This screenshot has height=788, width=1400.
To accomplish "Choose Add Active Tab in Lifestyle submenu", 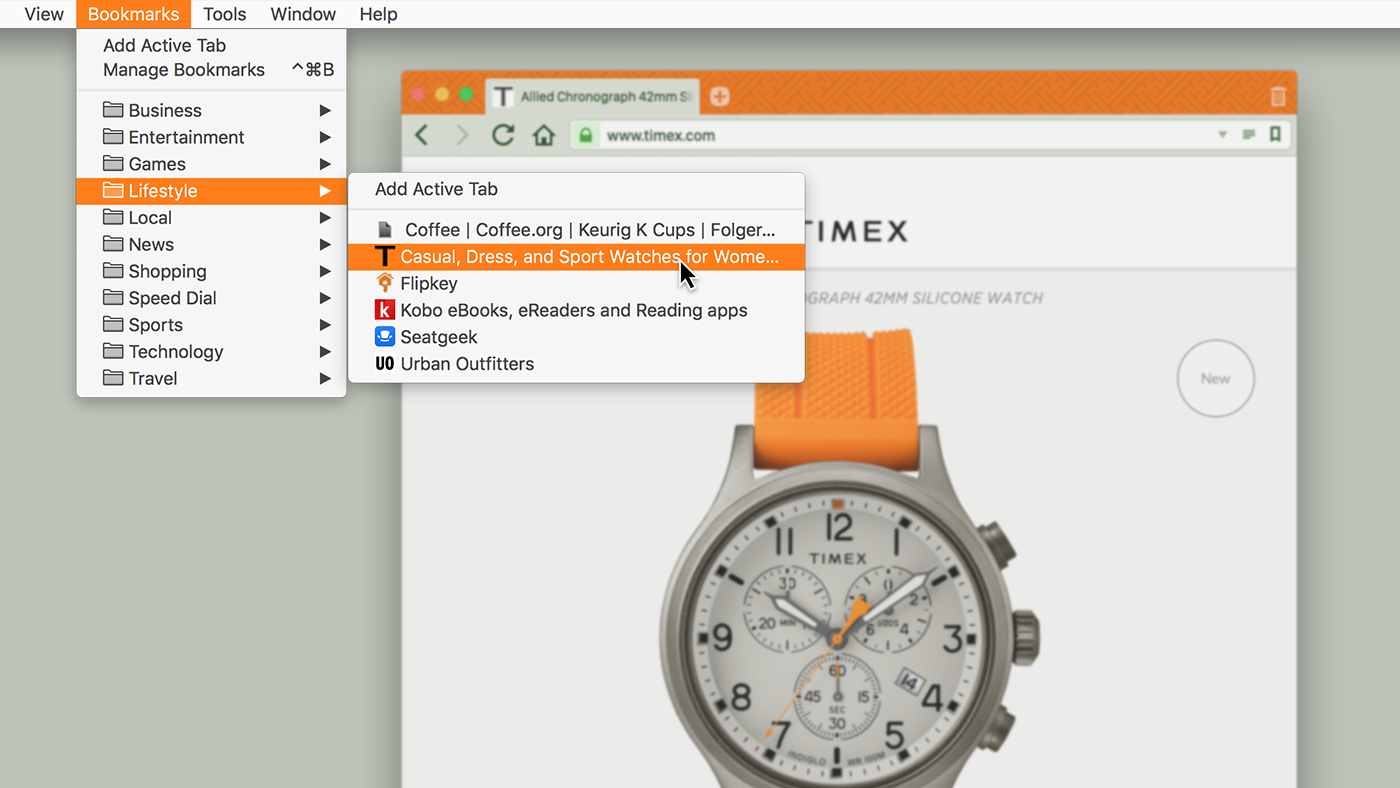I will pyautogui.click(x=576, y=189).
